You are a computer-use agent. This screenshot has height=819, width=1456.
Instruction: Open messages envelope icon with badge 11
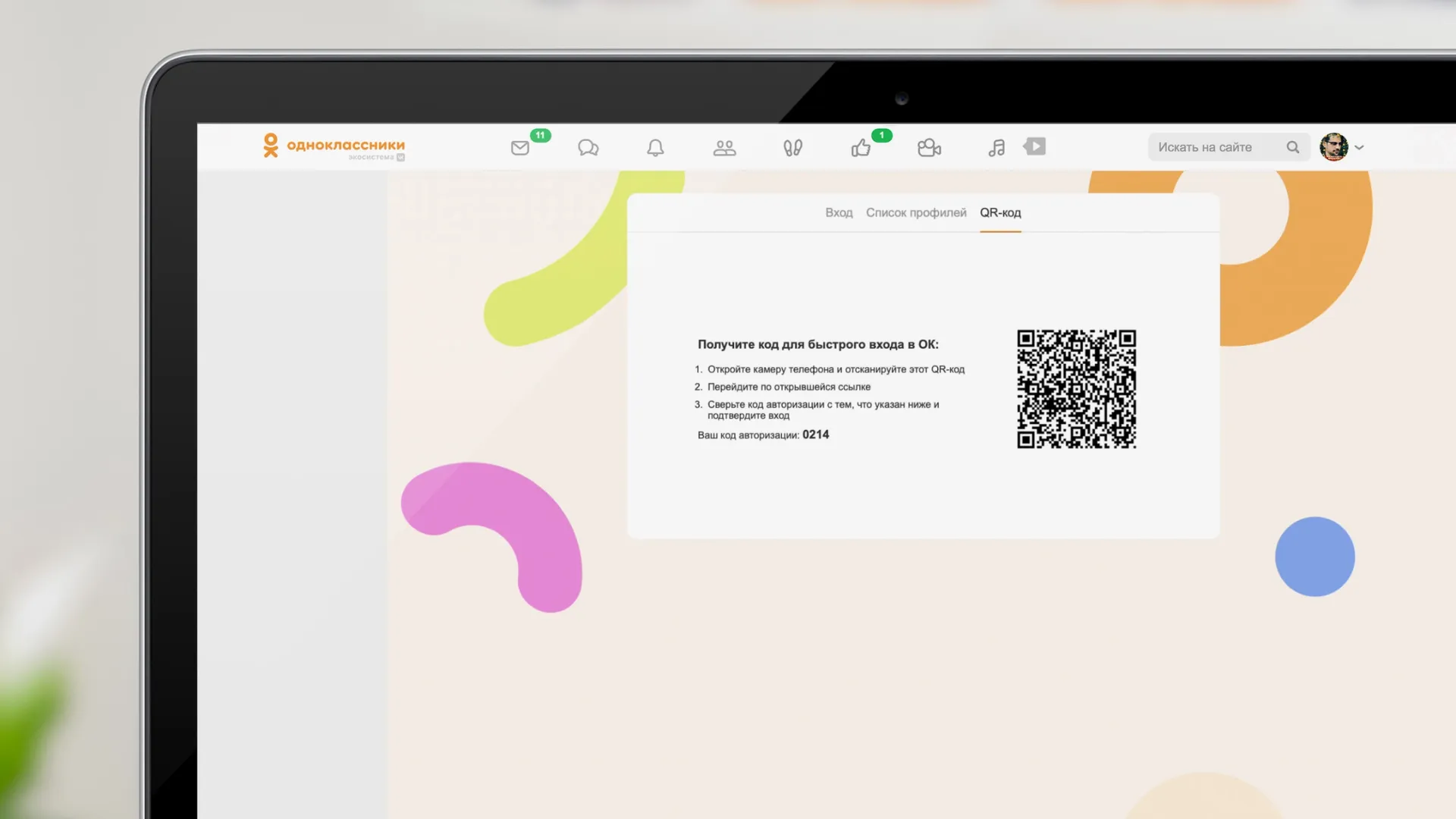click(x=520, y=148)
